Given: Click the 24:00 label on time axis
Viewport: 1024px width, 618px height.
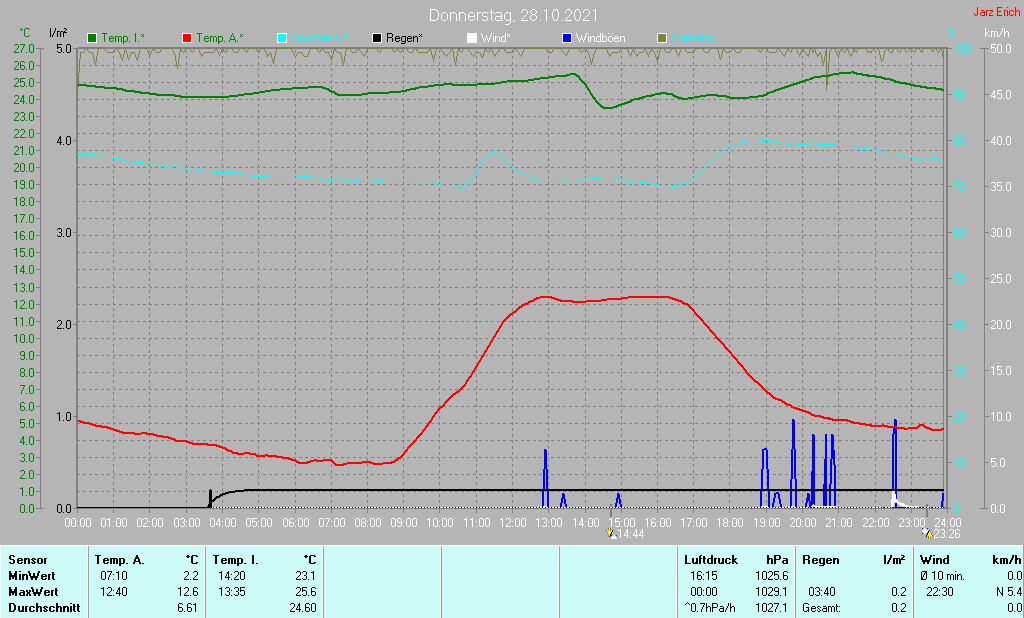Looking at the screenshot, I should 947,523.
